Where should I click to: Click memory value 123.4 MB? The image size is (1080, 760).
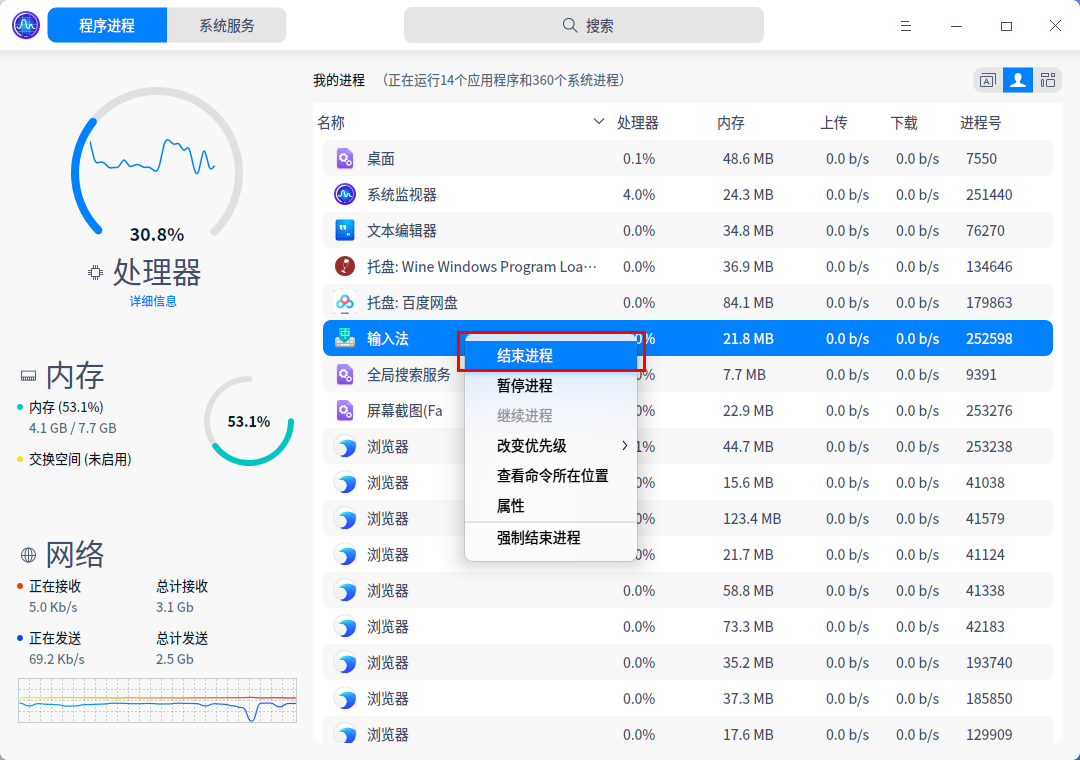pyautogui.click(x=751, y=518)
